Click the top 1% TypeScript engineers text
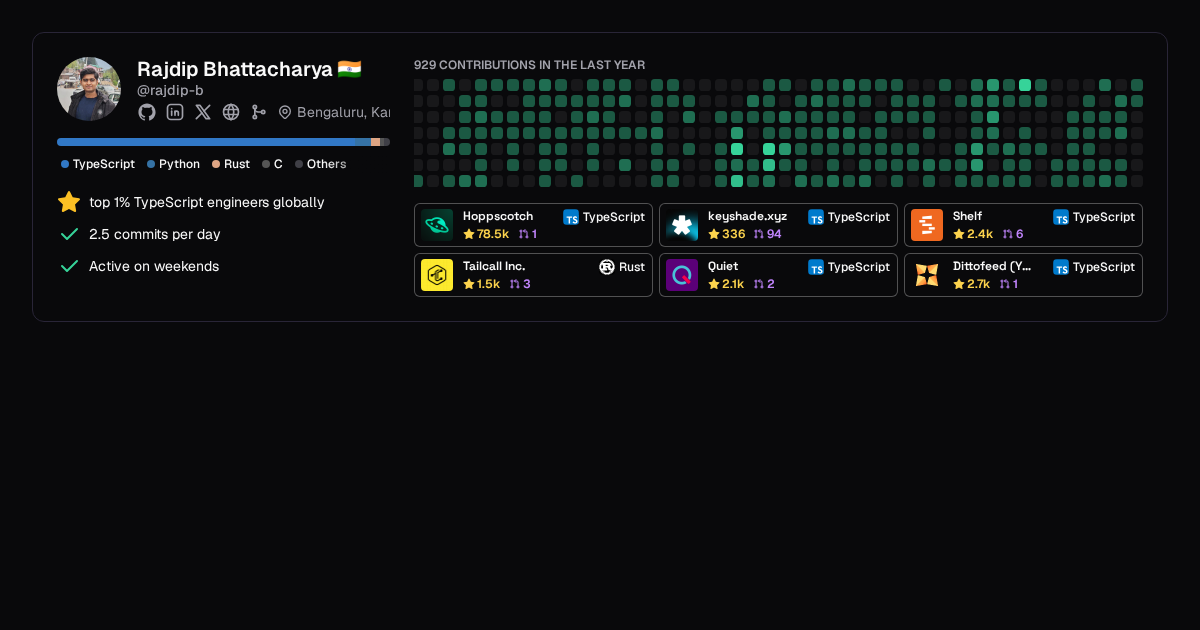 click(207, 202)
